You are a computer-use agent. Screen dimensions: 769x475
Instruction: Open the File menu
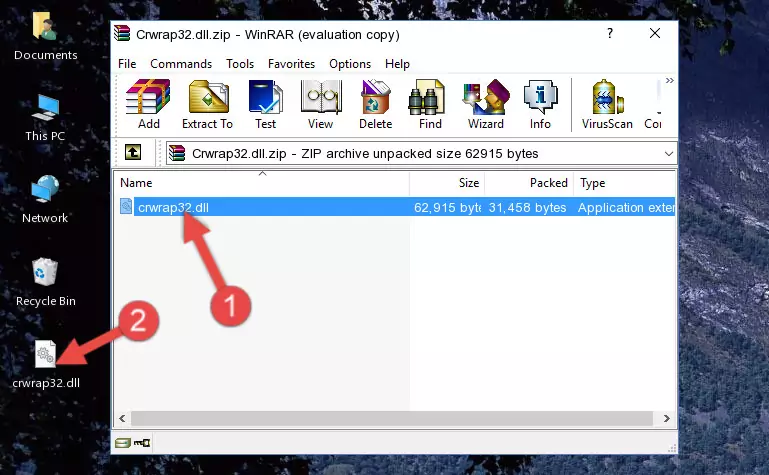(127, 64)
